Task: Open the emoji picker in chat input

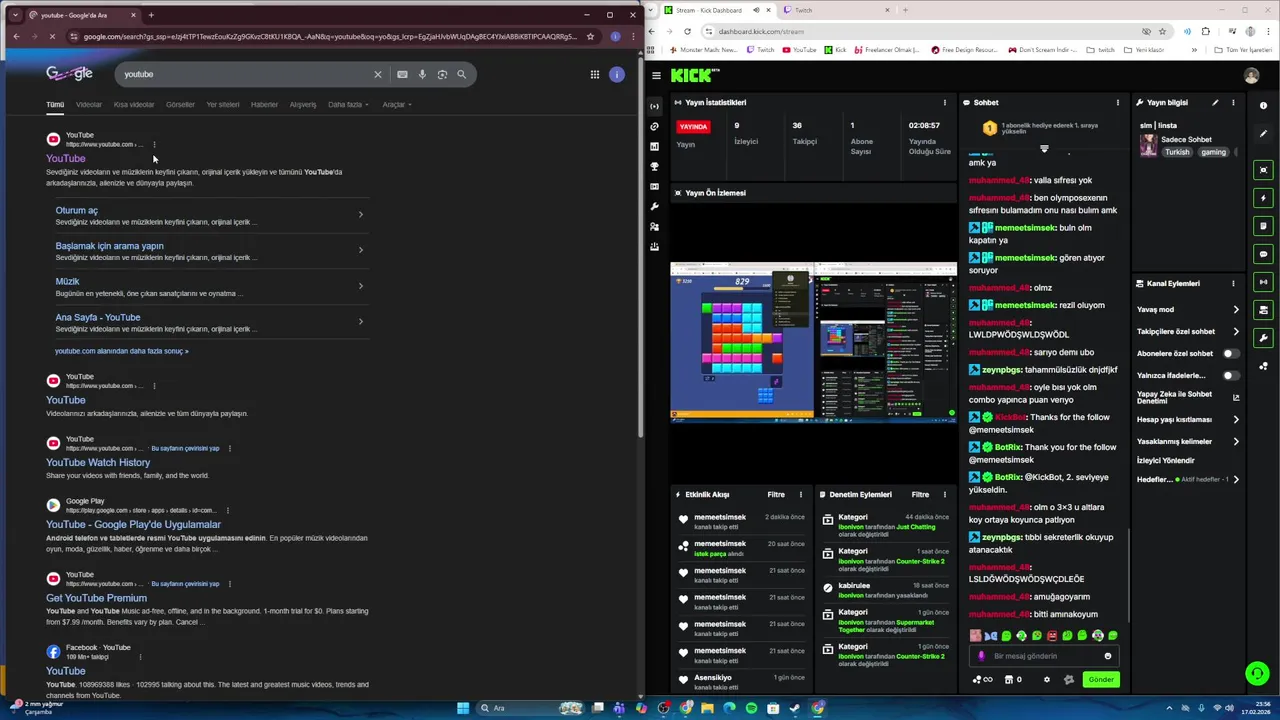Action: click(1107, 656)
